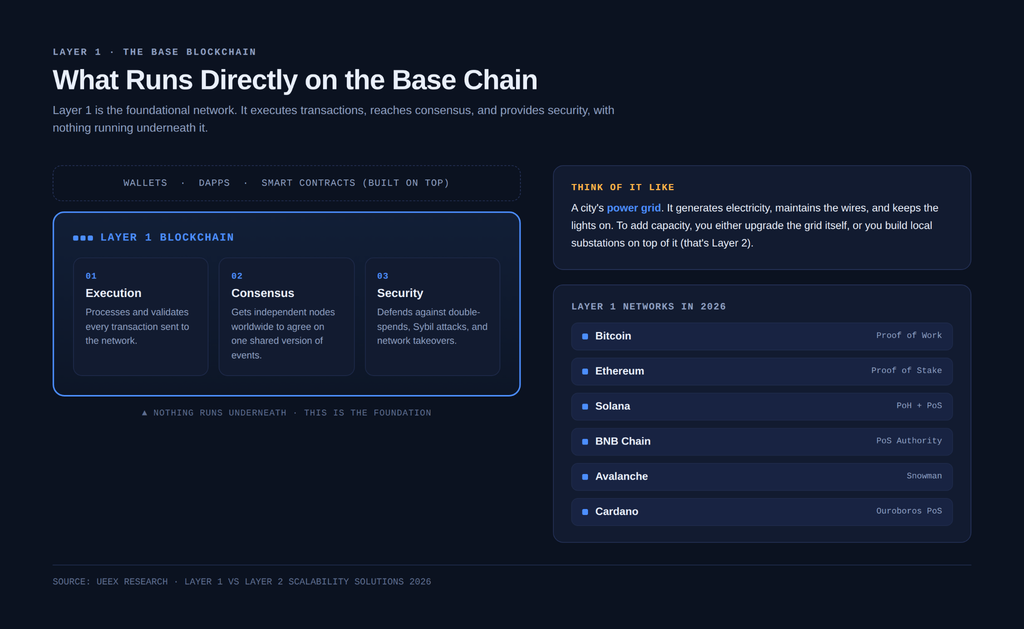Click the number 01 on Execution card
Screen dimensions: 1024x629
click(91, 276)
